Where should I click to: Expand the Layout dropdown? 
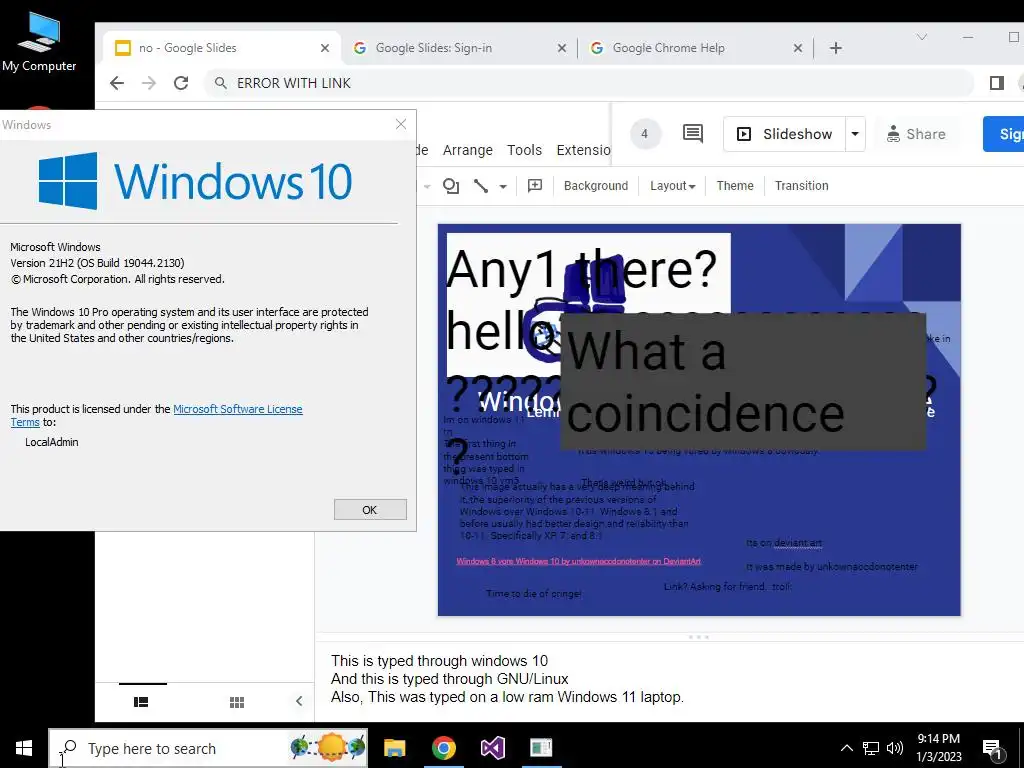(x=672, y=186)
